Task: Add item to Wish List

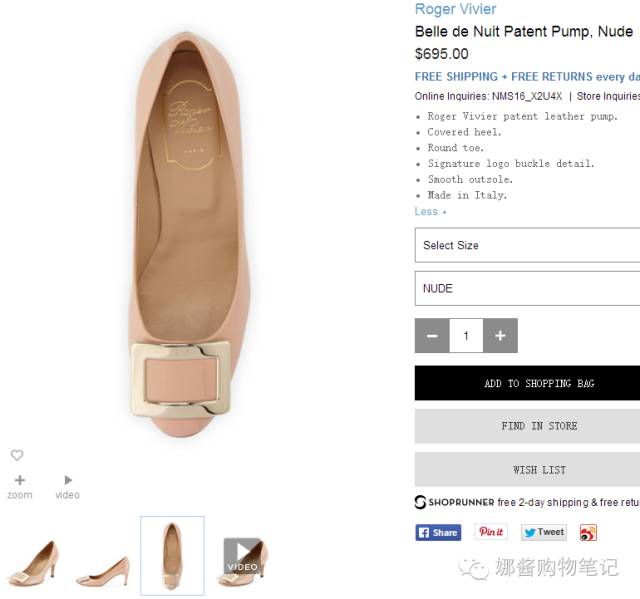Action: click(x=527, y=469)
